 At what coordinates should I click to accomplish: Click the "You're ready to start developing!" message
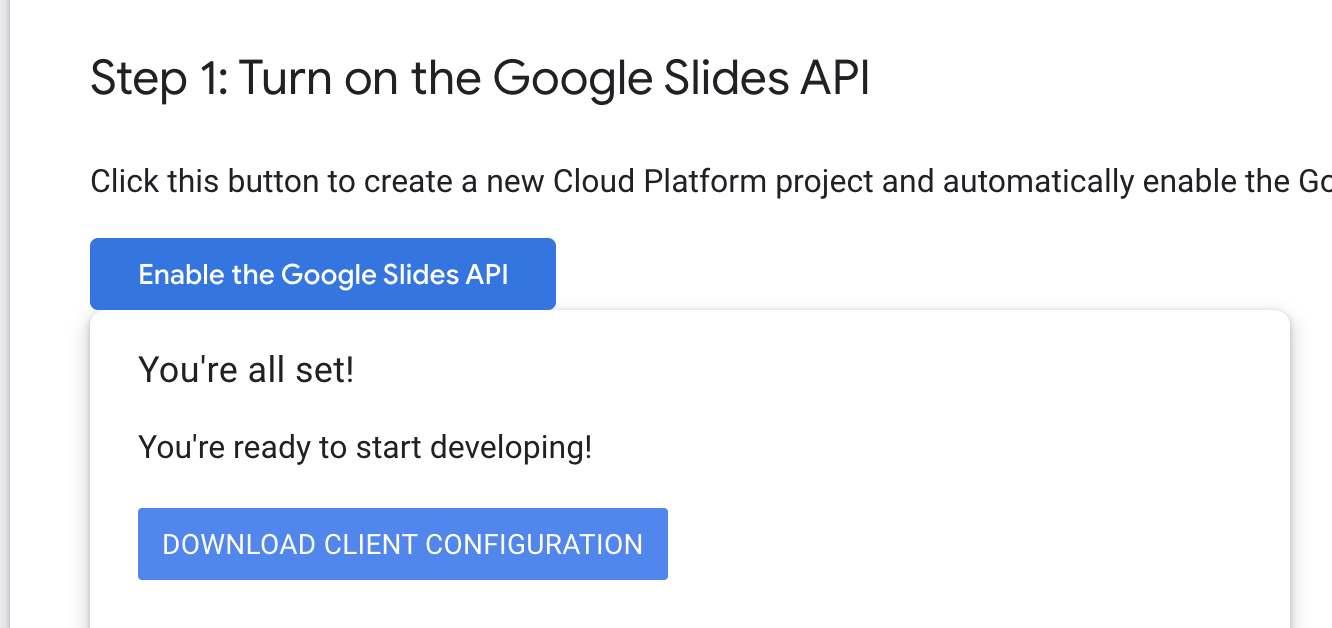coord(365,447)
